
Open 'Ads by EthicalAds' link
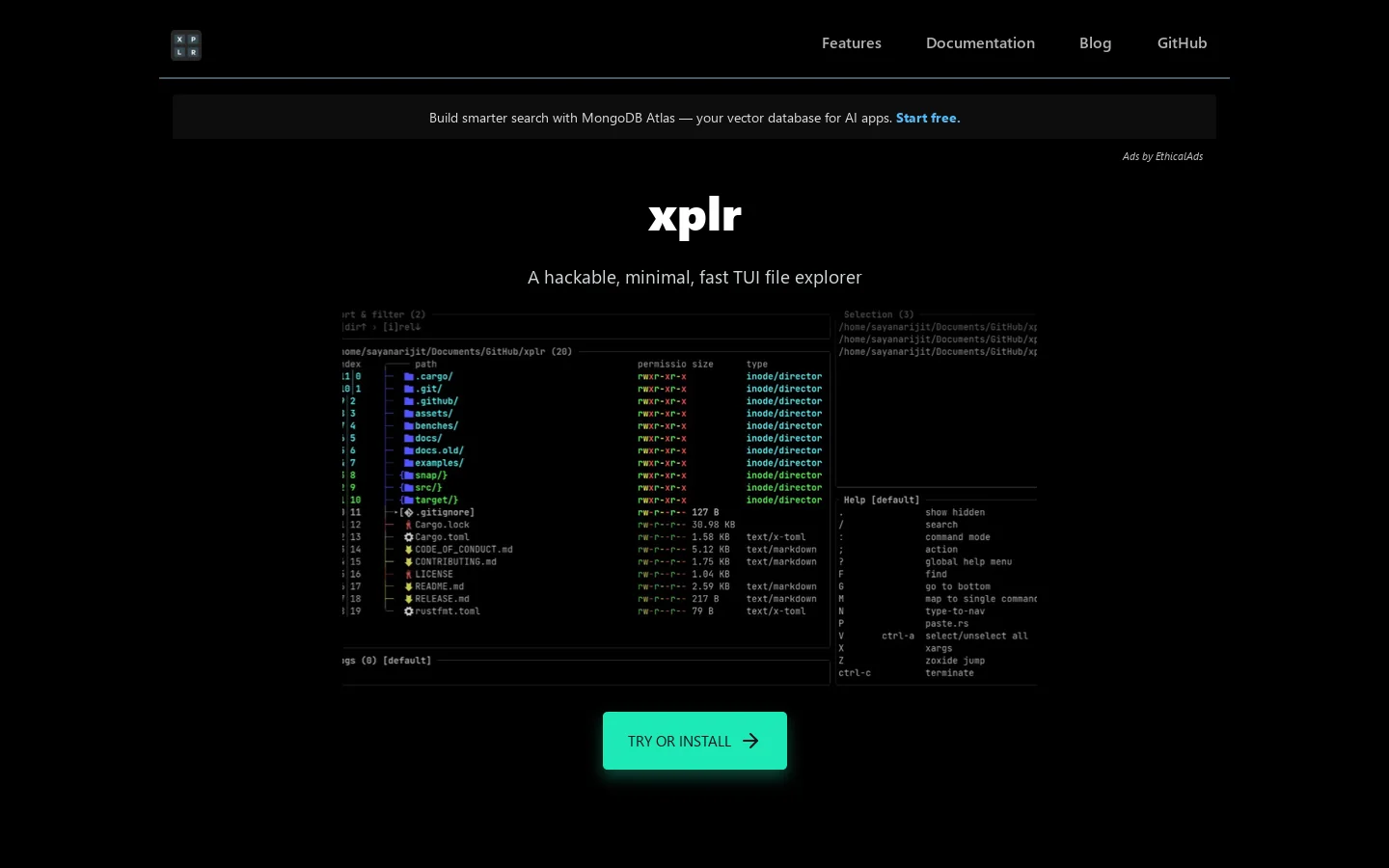click(x=1162, y=156)
